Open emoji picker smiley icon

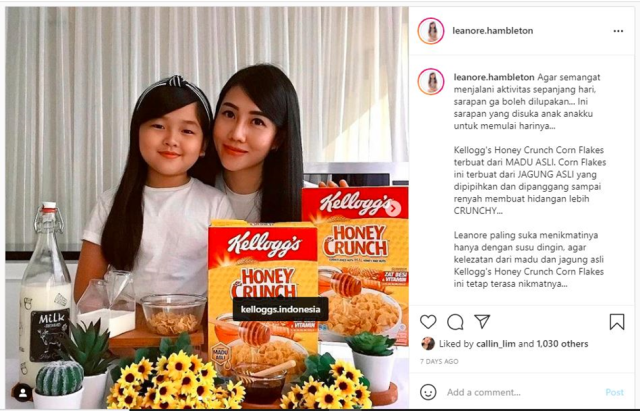pyautogui.click(x=428, y=392)
